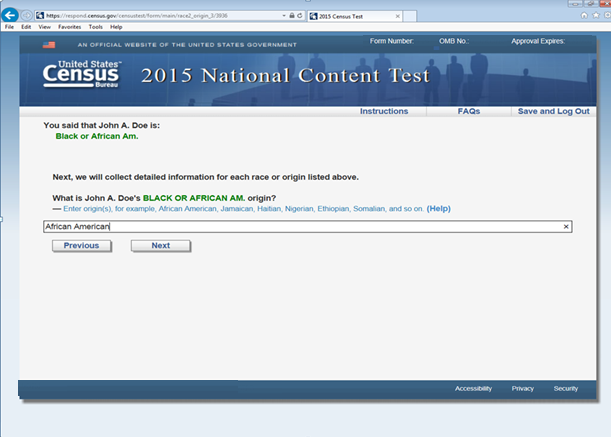Image resolution: width=611 pixels, height=437 pixels.
Task: Open the Security footer link
Action: (566, 388)
